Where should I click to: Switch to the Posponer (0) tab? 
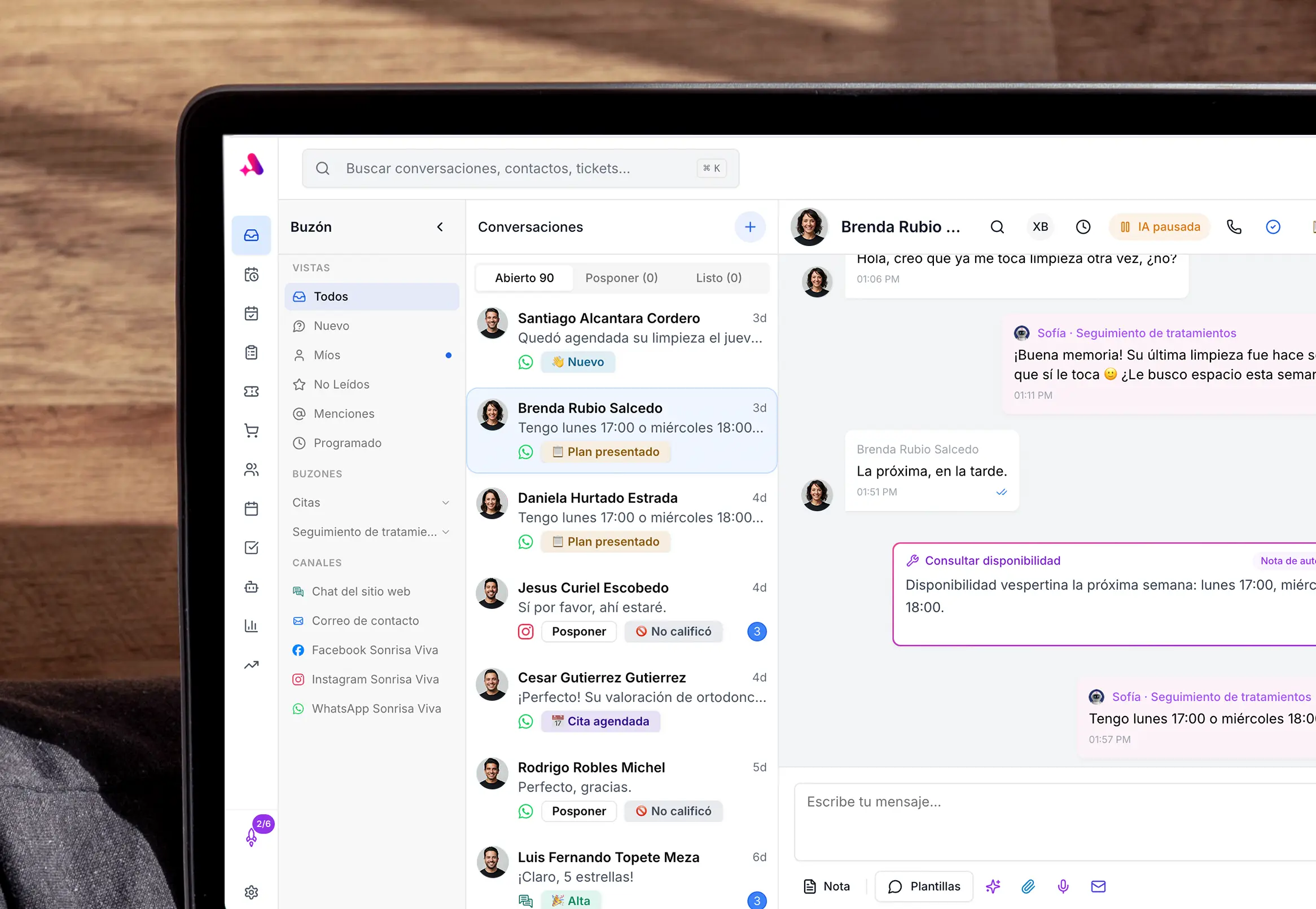(x=622, y=278)
